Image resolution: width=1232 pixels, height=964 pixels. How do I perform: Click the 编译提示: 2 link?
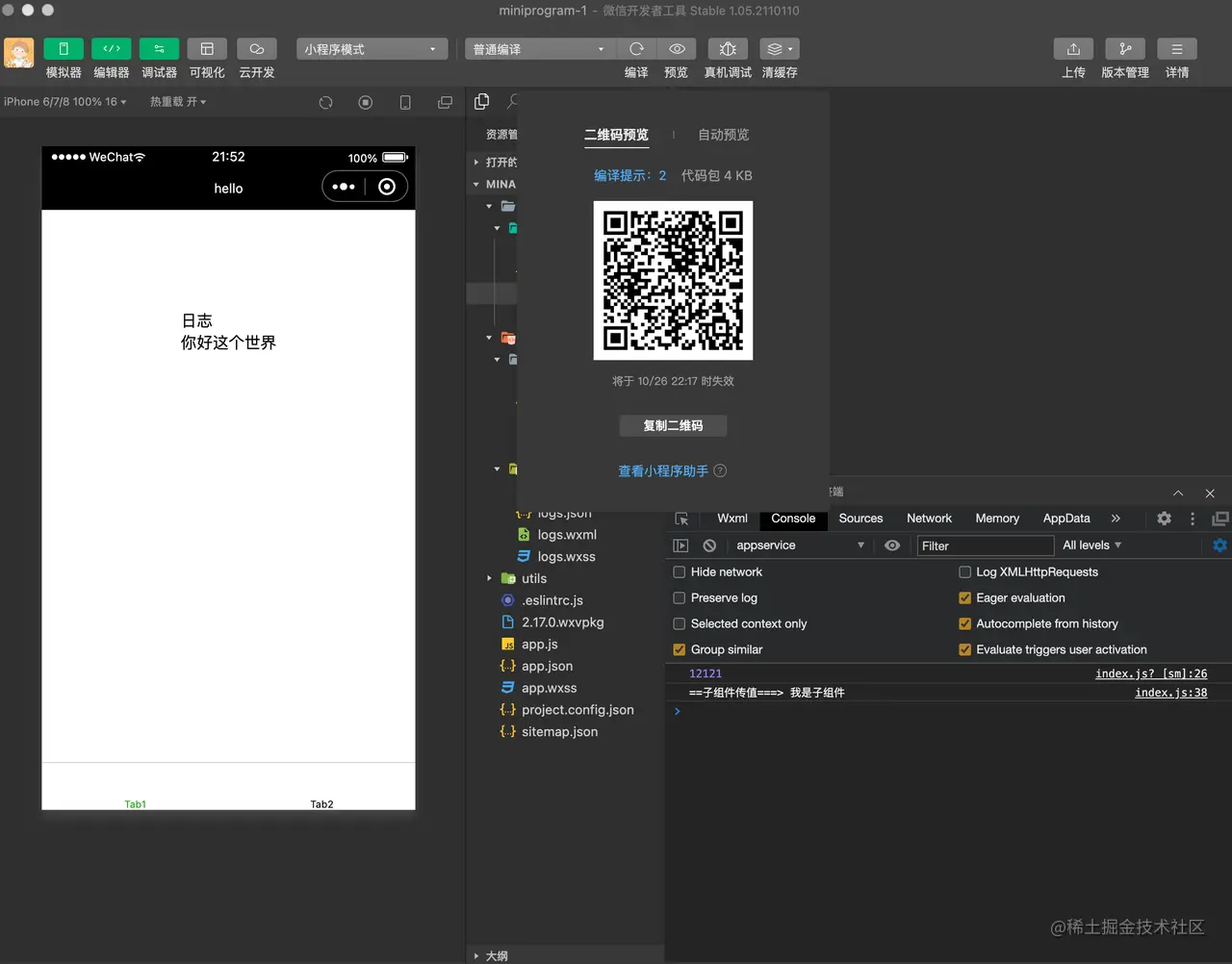point(630,175)
